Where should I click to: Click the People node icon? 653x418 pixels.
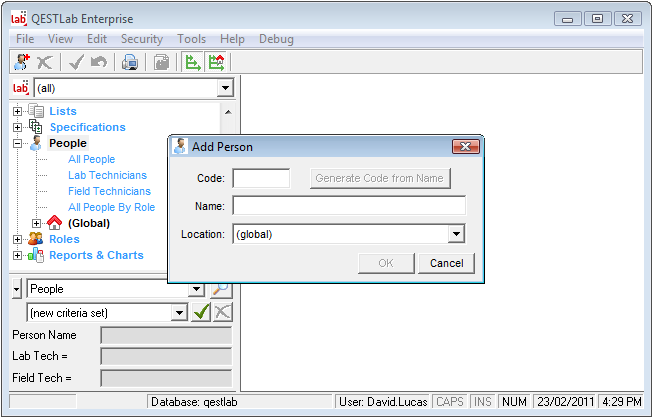[x=36, y=143]
